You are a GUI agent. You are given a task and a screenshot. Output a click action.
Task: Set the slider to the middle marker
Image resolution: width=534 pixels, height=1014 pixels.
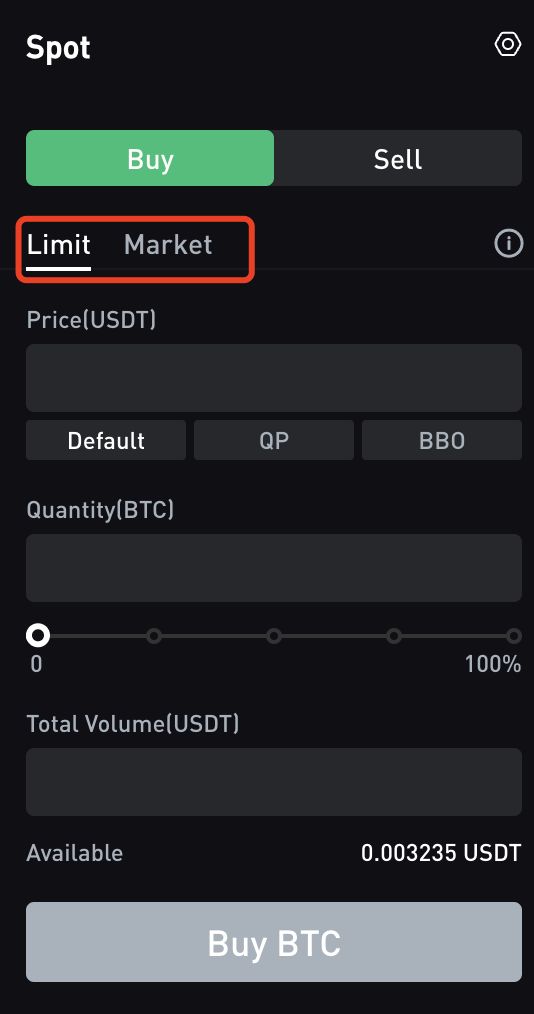click(x=273, y=636)
